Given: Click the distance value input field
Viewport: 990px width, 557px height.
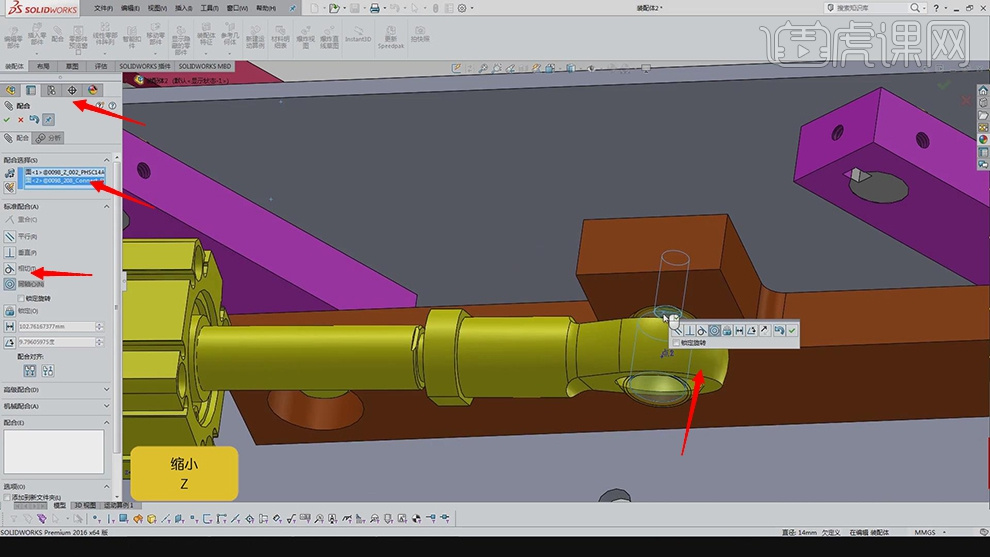Looking at the screenshot, I should point(58,326).
